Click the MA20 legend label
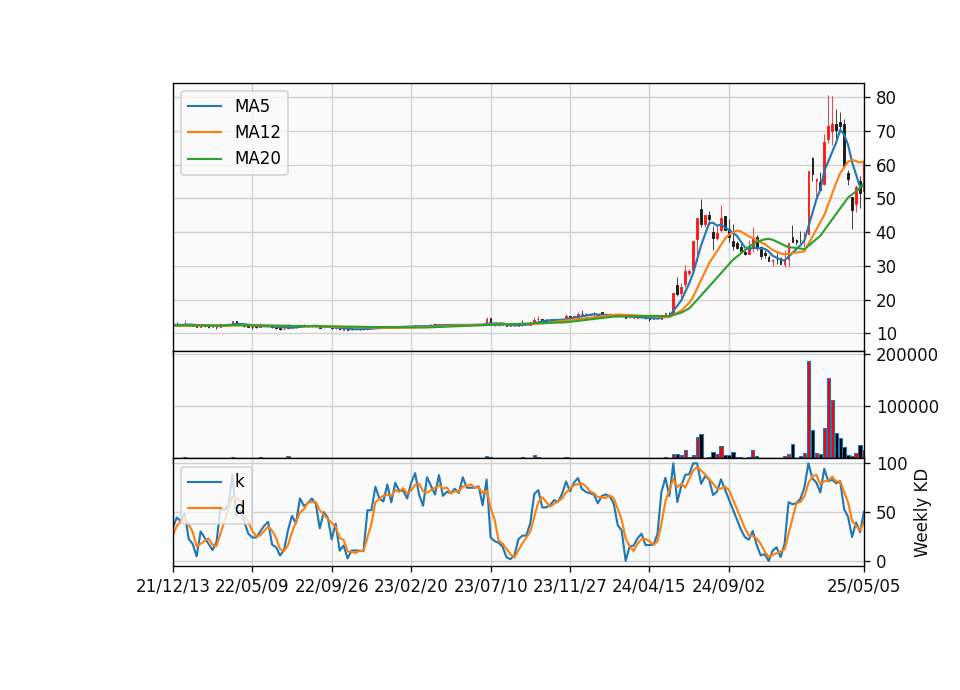 point(257,158)
